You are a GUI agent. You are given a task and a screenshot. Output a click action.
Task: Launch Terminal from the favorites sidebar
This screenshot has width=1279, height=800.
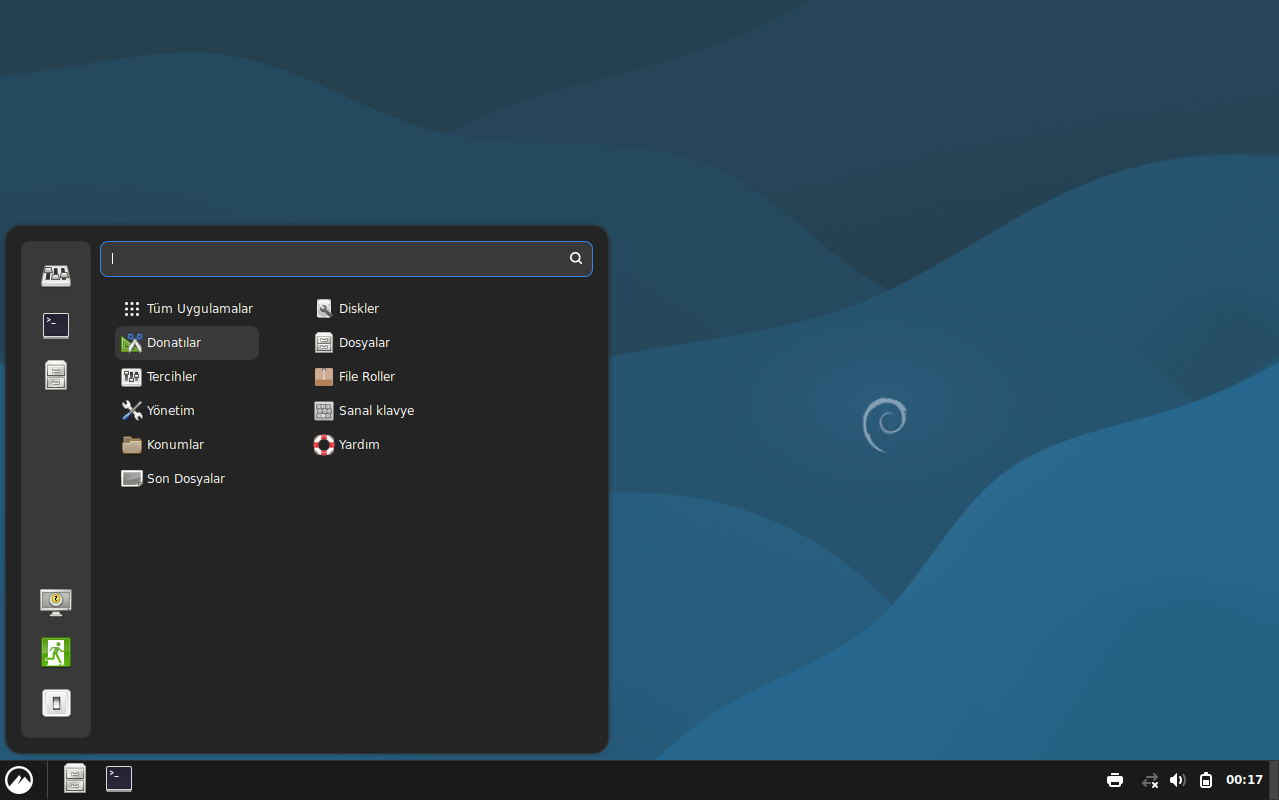(x=56, y=325)
